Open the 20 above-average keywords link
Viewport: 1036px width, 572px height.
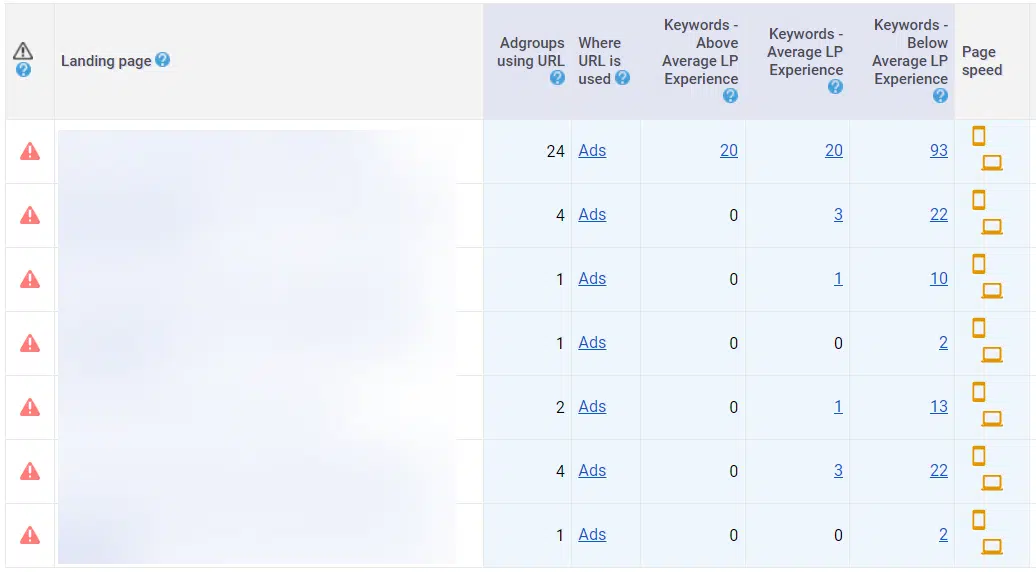(728, 151)
